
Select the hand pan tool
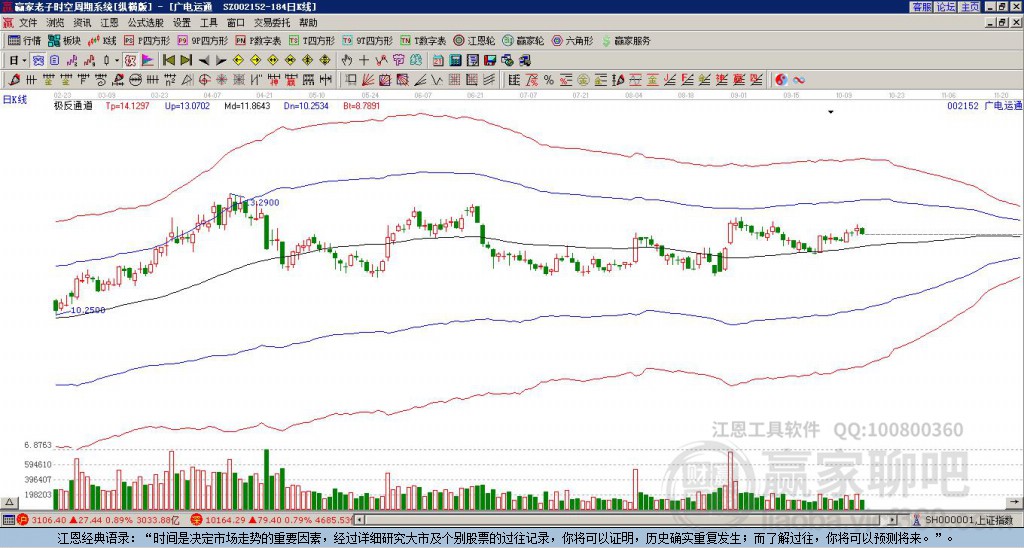click(346, 60)
